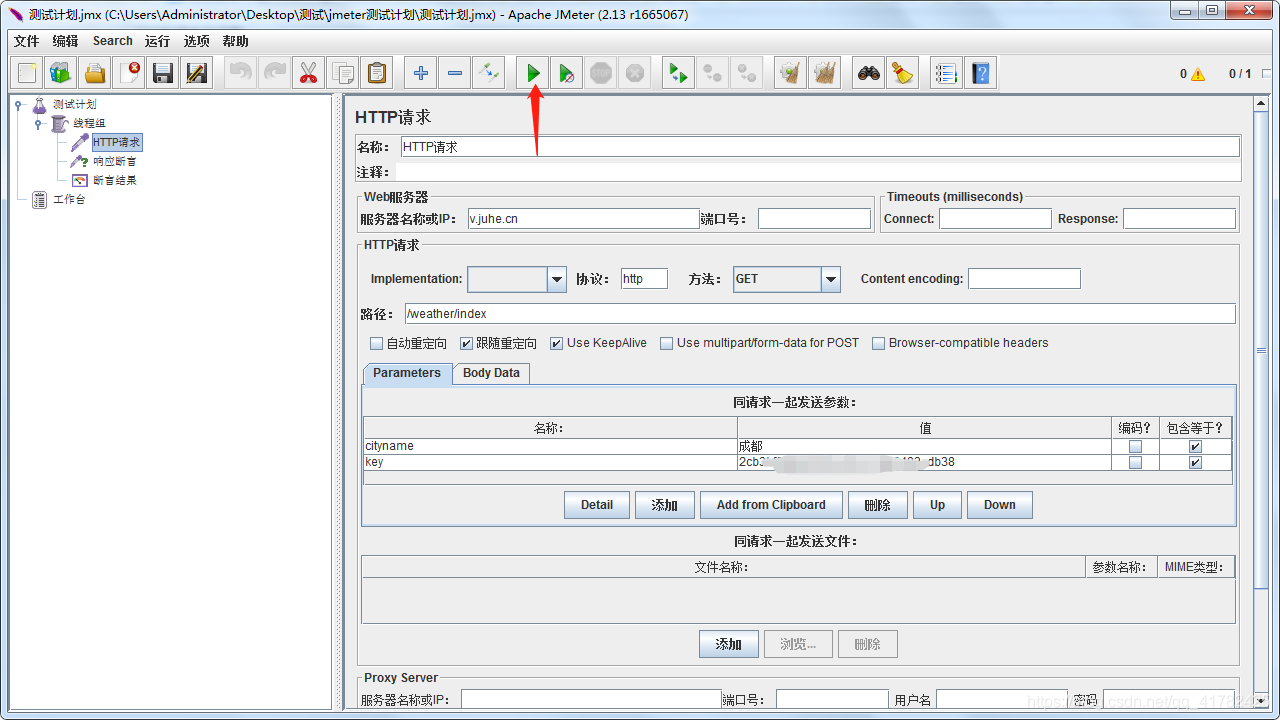Image resolution: width=1280 pixels, height=720 pixels.
Task: Click the Clear broom icon
Action: click(791, 73)
